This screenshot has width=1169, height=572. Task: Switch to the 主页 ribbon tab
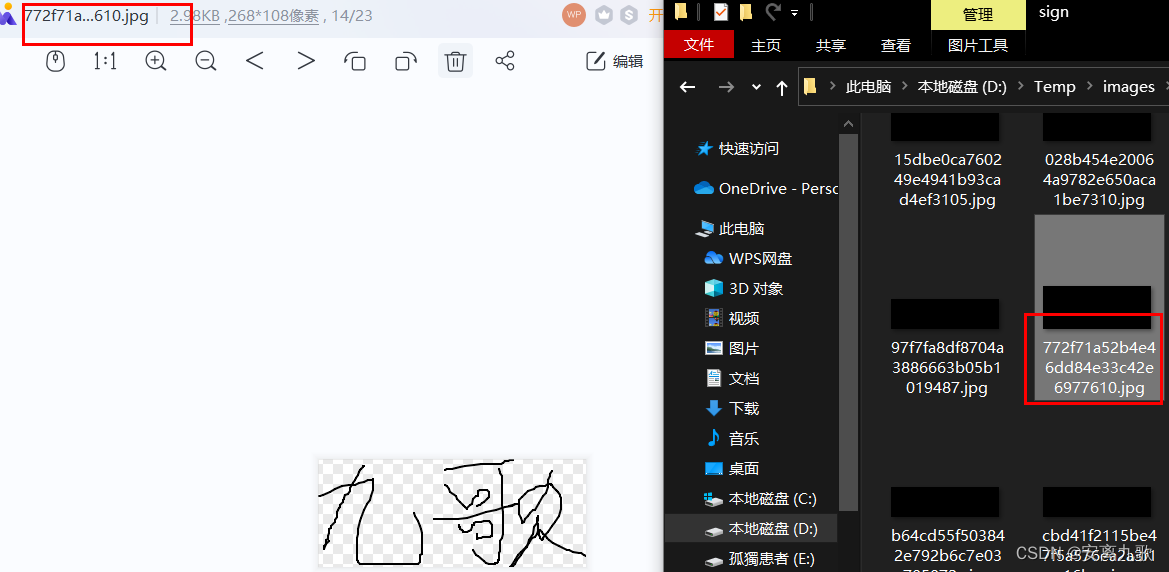766,45
